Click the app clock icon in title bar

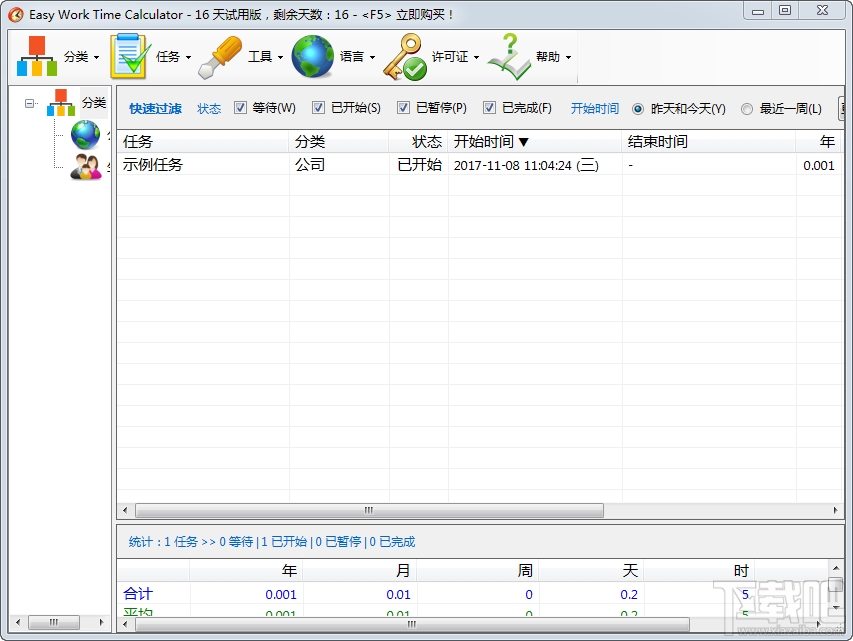pyautogui.click(x=16, y=14)
